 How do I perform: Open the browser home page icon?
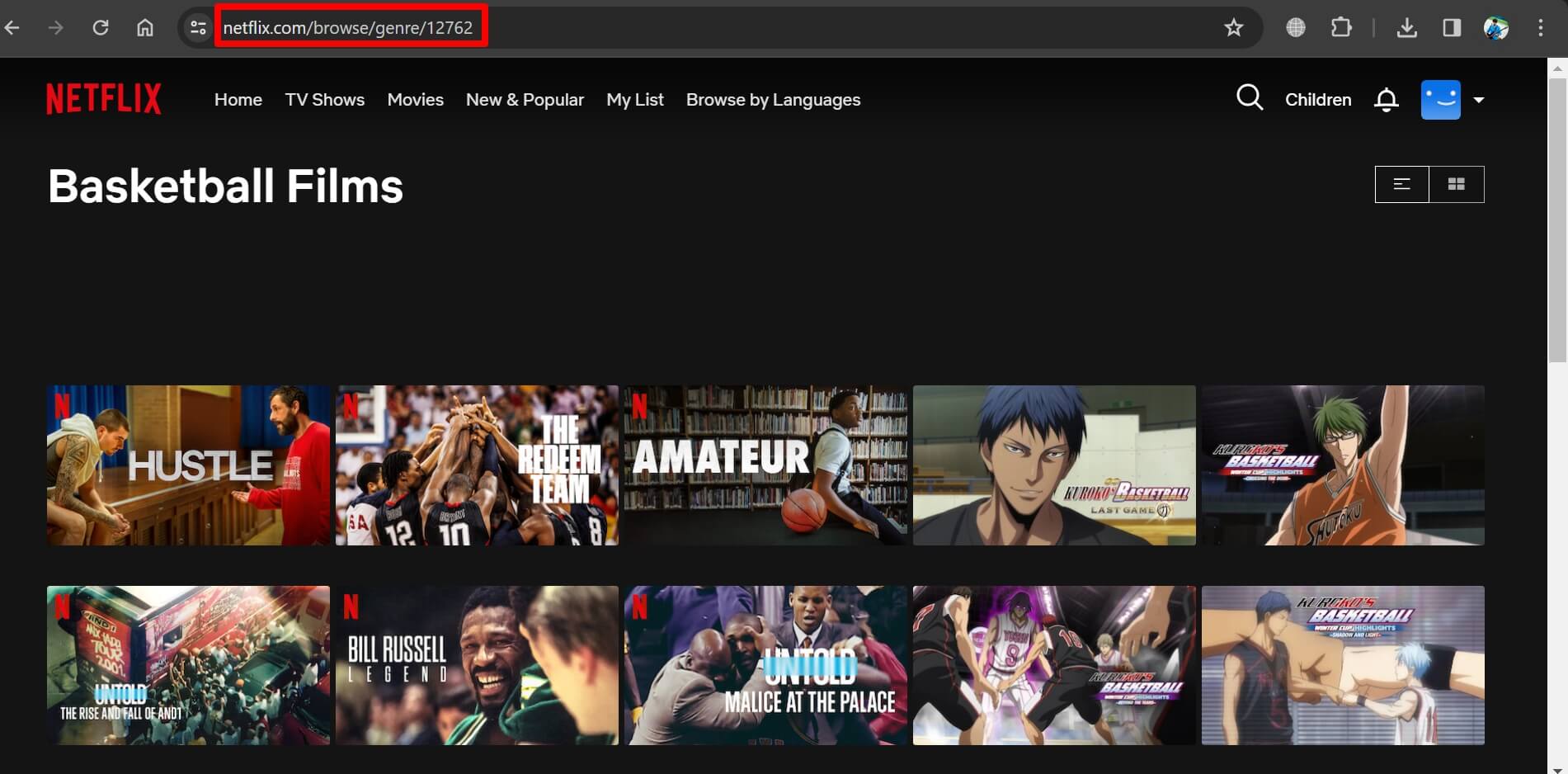click(x=145, y=28)
